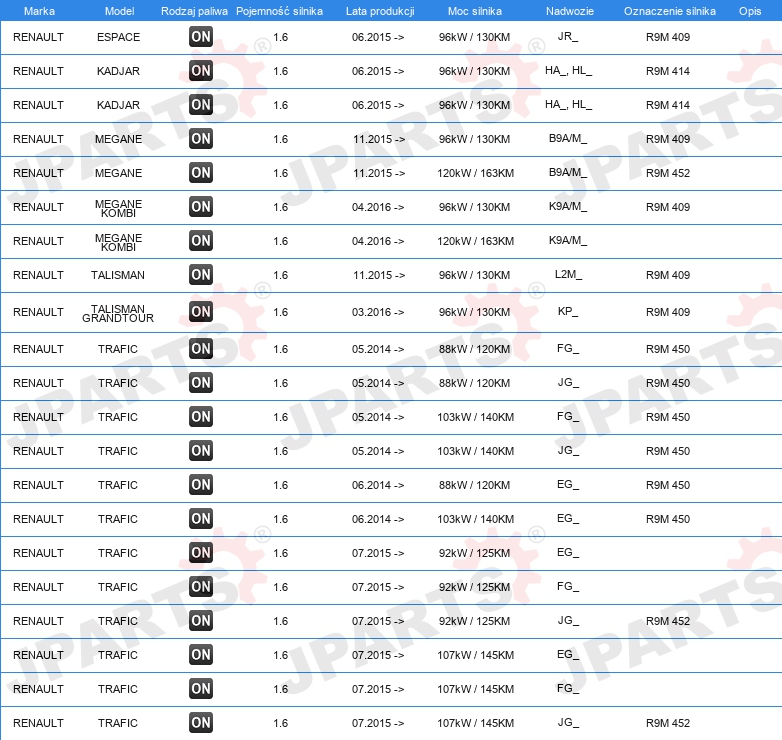Select 107kW / 145KM in the TRAFIC EG_ row
Viewport: 782px width, 740px height.
[x=475, y=655]
